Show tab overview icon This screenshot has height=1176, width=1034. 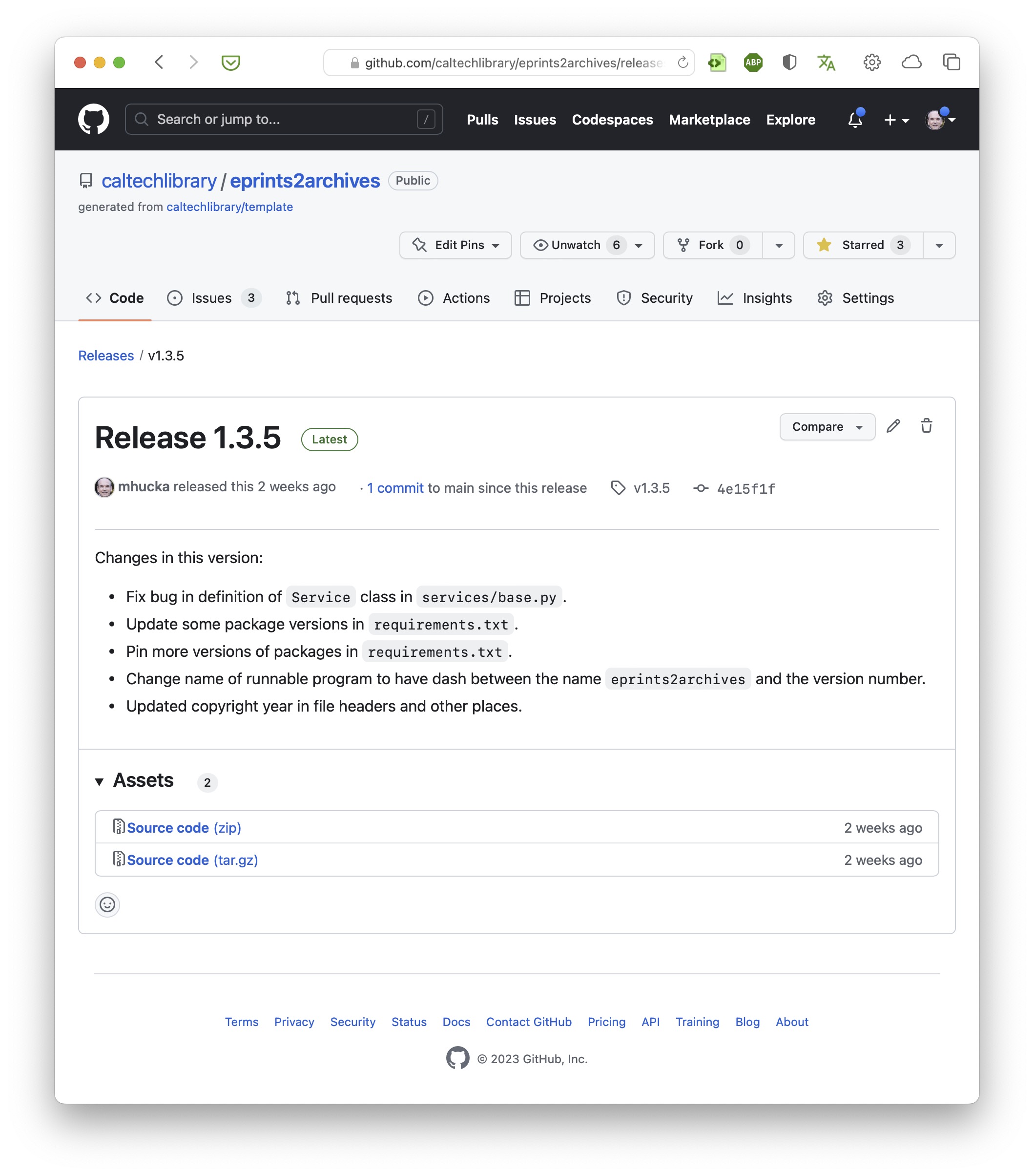tap(951, 62)
